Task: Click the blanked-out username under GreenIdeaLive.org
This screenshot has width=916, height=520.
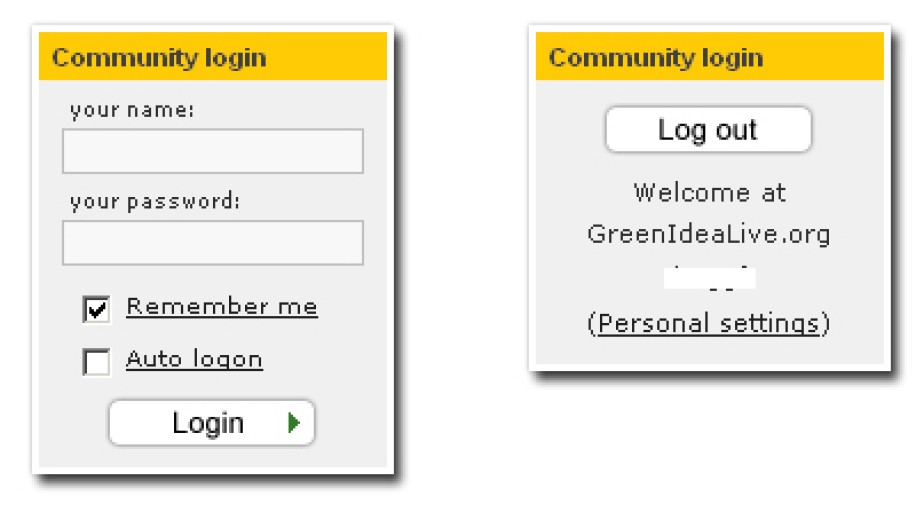Action: [x=710, y=279]
